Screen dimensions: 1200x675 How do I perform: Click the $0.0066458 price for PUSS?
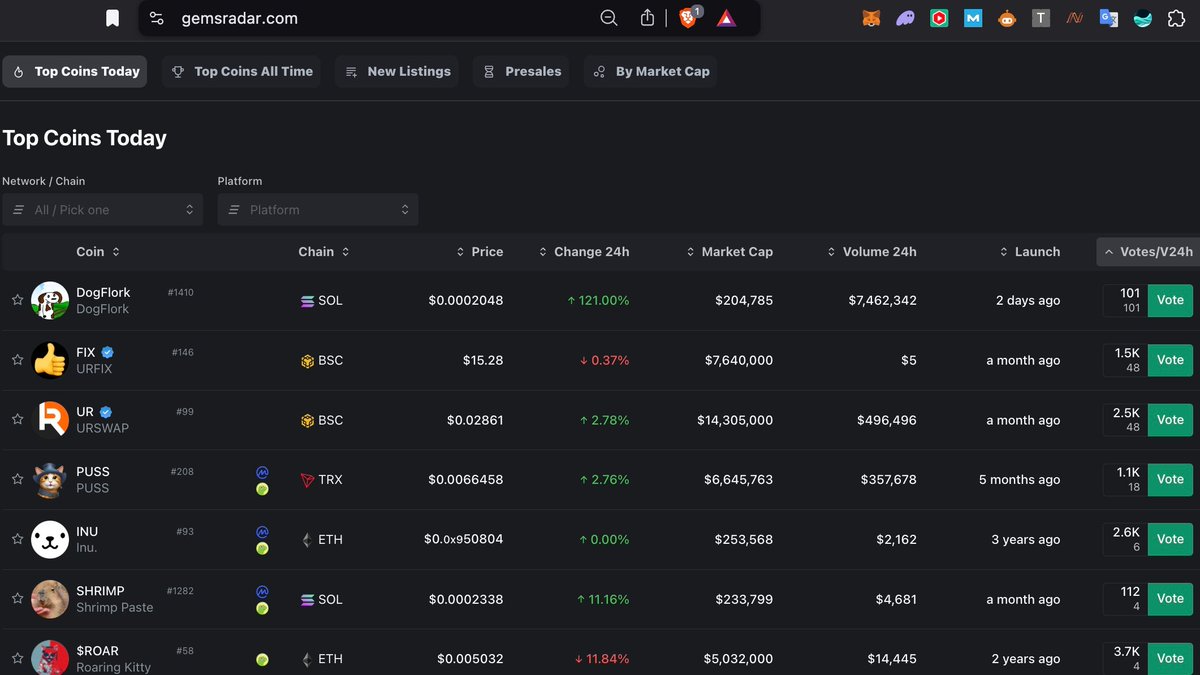click(x=466, y=480)
